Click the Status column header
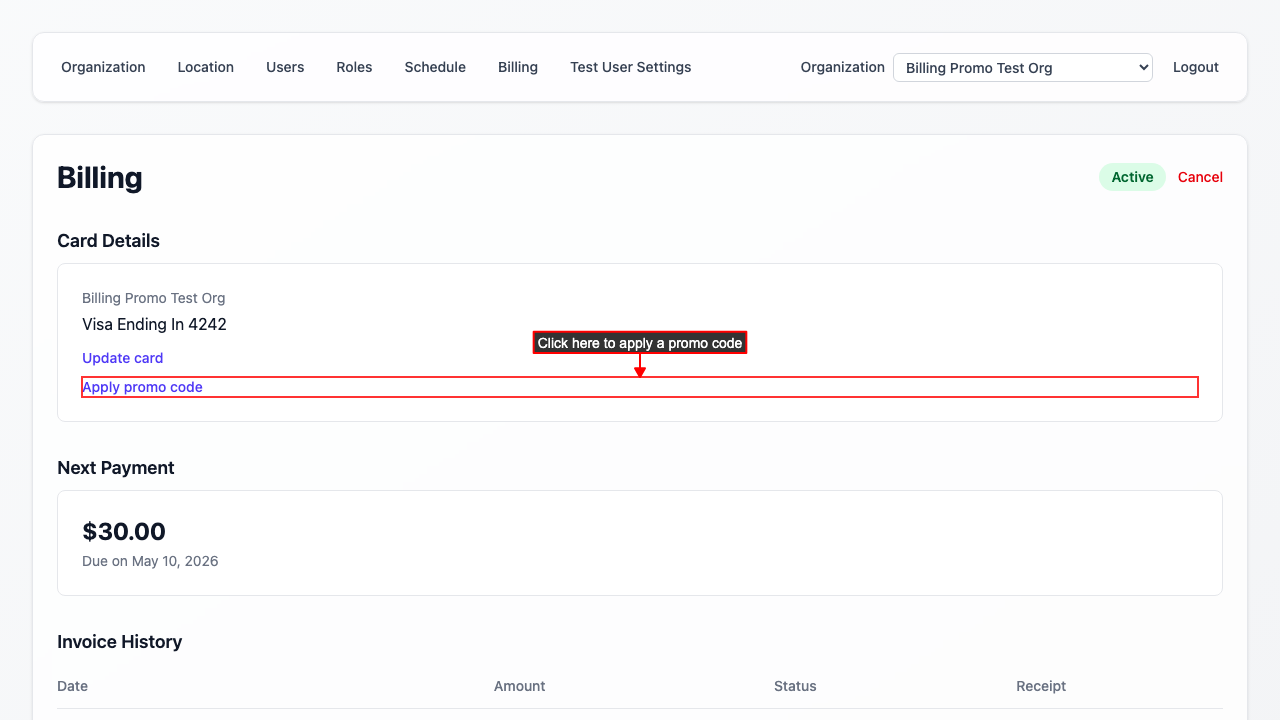The width and height of the screenshot is (1280, 720). [x=795, y=686]
